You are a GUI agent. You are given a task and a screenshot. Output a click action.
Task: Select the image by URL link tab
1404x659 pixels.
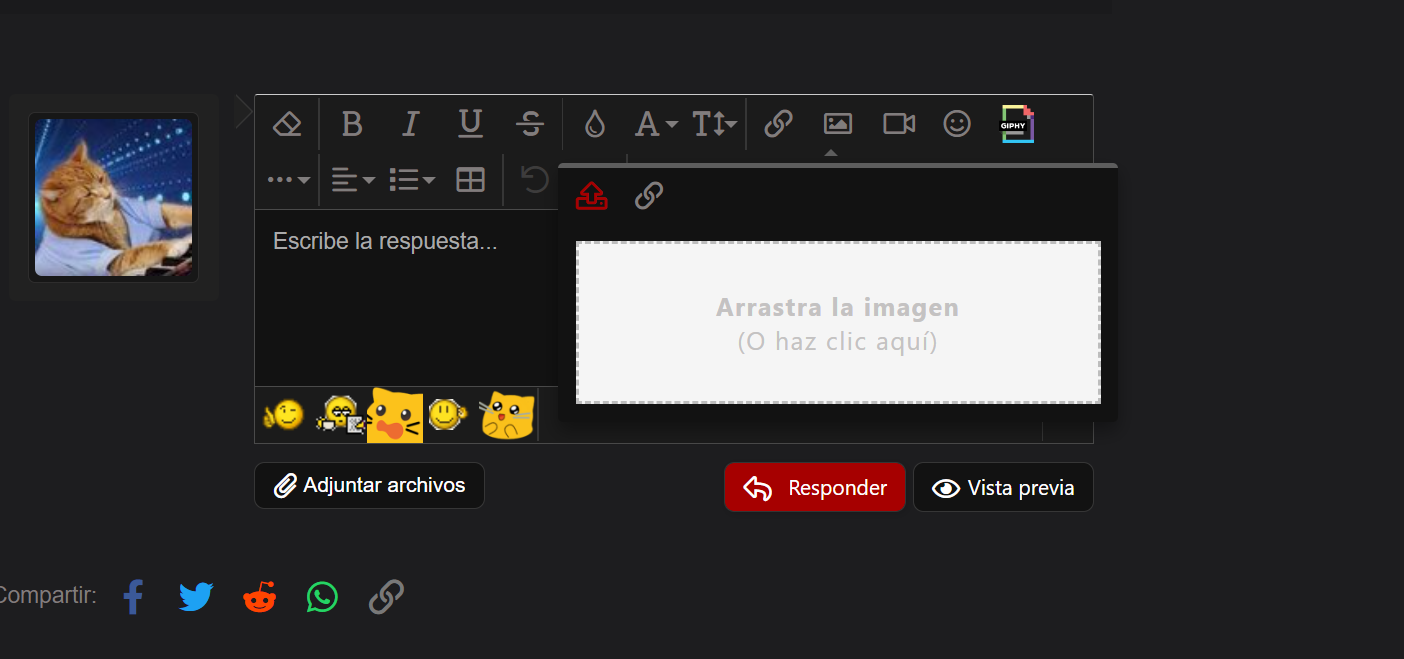pos(649,196)
